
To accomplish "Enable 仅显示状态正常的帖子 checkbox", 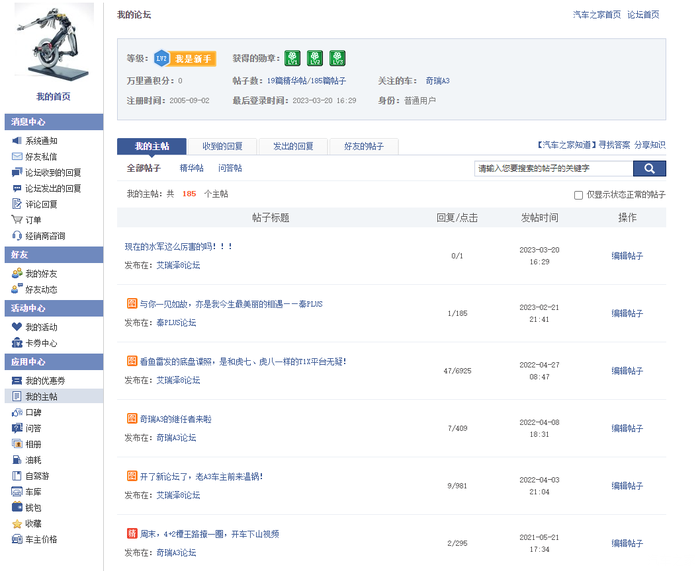I will click(578, 195).
